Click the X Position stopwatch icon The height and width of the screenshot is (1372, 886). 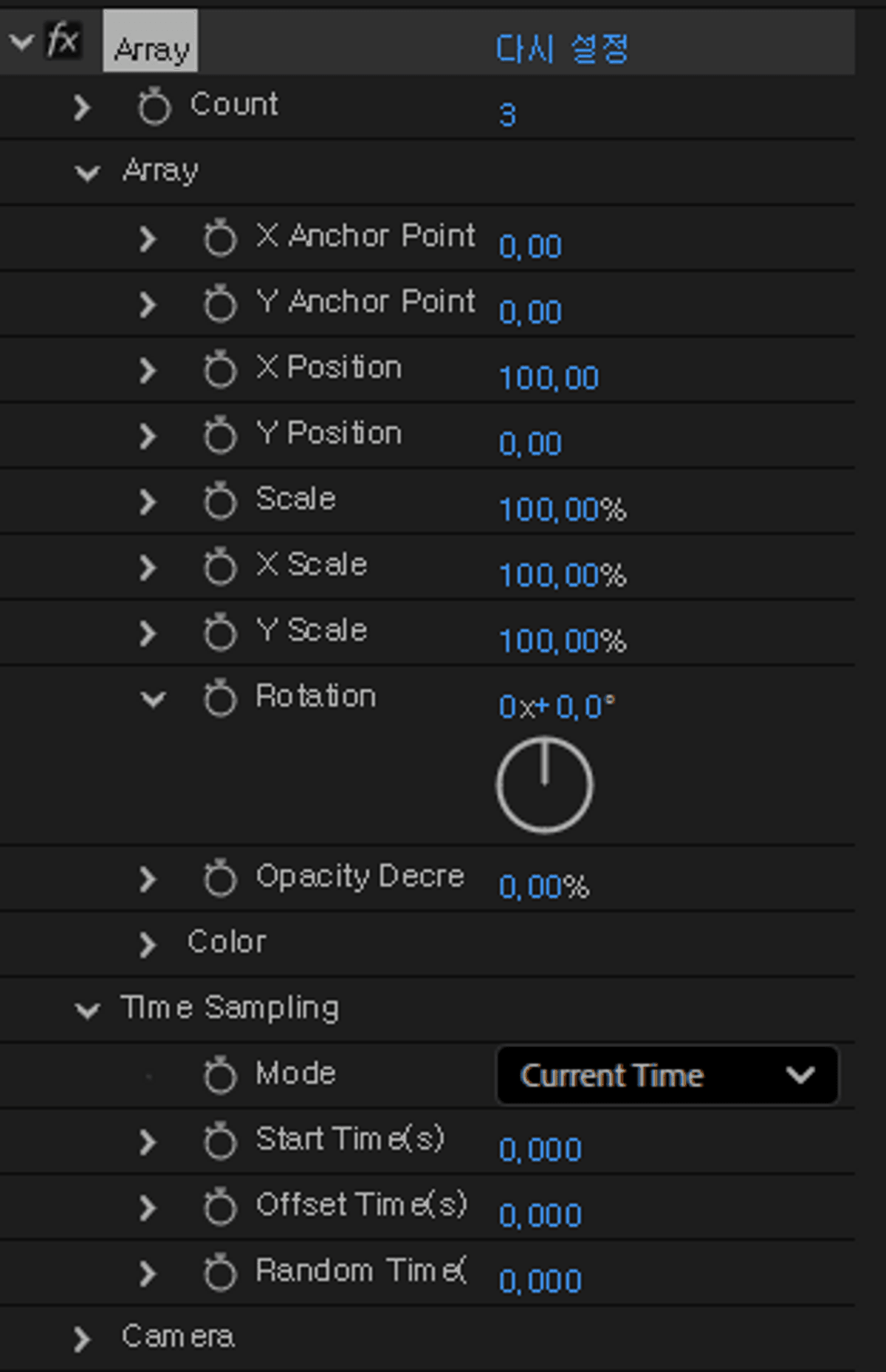point(219,369)
